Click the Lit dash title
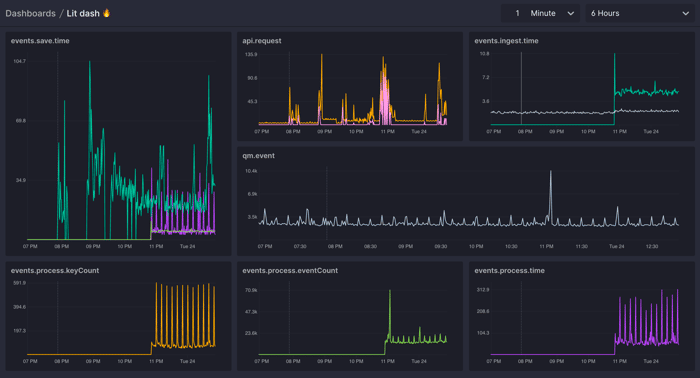The height and width of the screenshot is (378, 700). [x=83, y=13]
